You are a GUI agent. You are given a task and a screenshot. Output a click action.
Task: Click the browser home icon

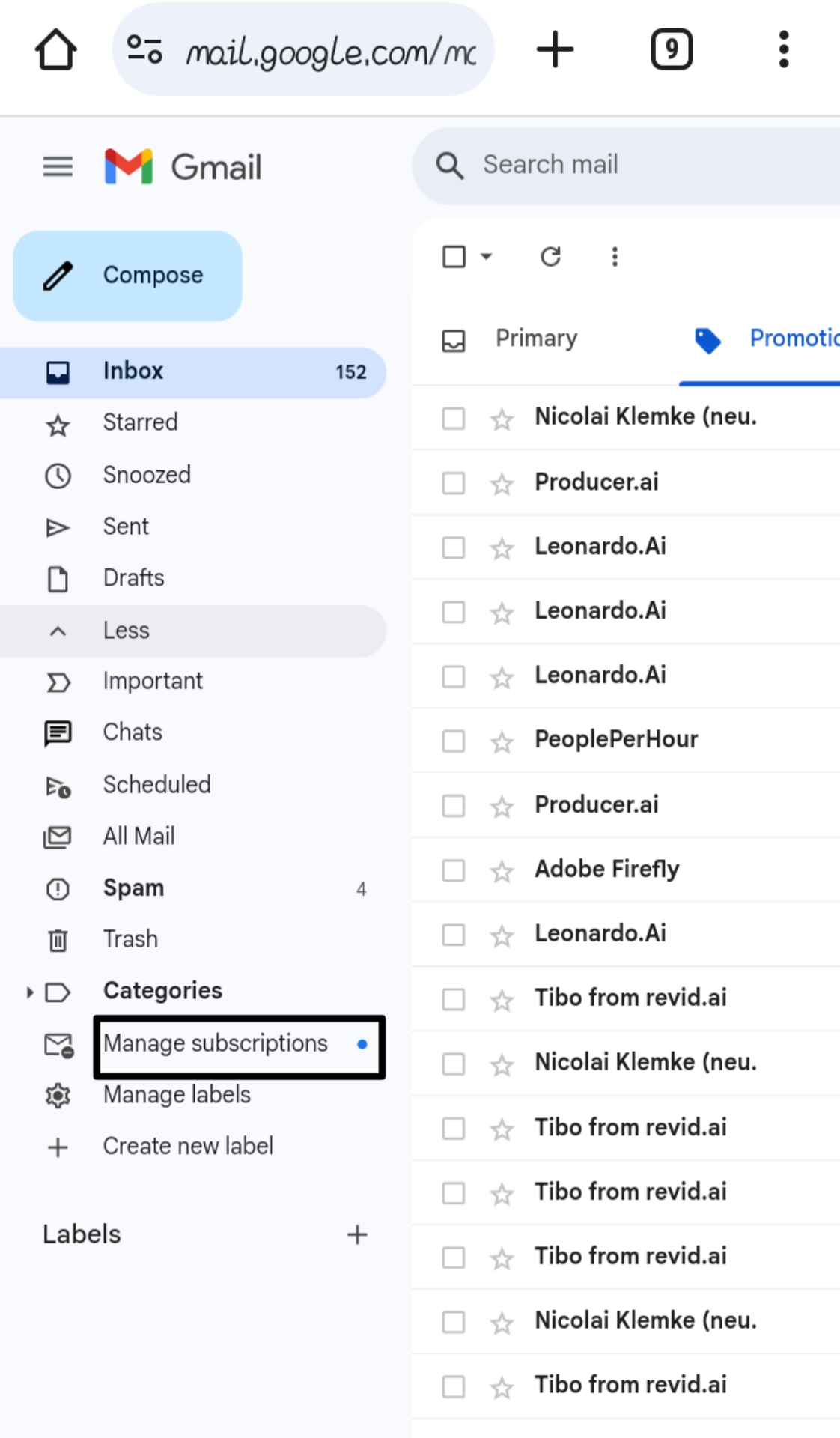[55, 50]
